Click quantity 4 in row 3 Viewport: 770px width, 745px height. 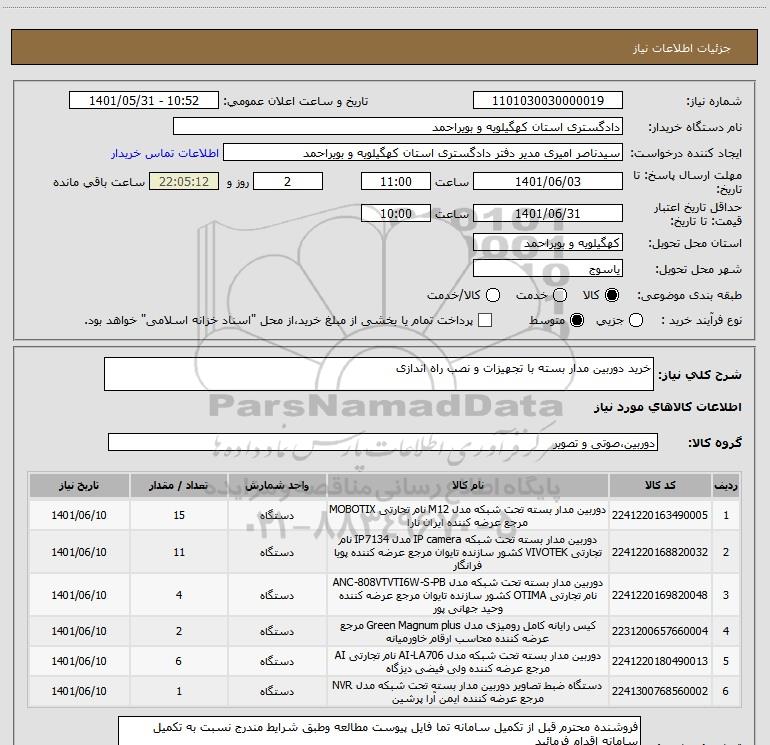pyautogui.click(x=179, y=595)
